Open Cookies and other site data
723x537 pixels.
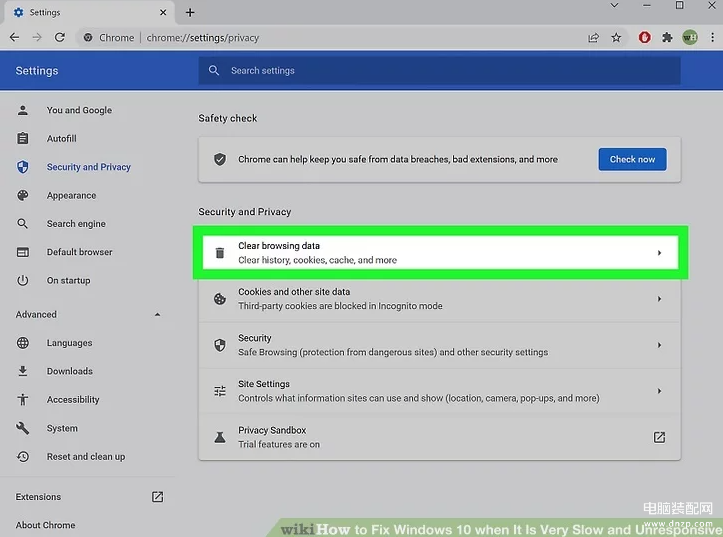[x=439, y=299]
